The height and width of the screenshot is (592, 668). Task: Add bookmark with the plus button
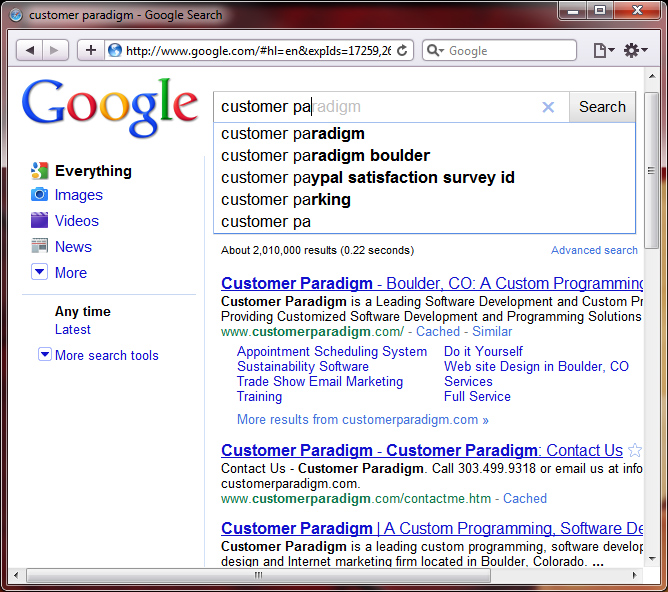91,50
